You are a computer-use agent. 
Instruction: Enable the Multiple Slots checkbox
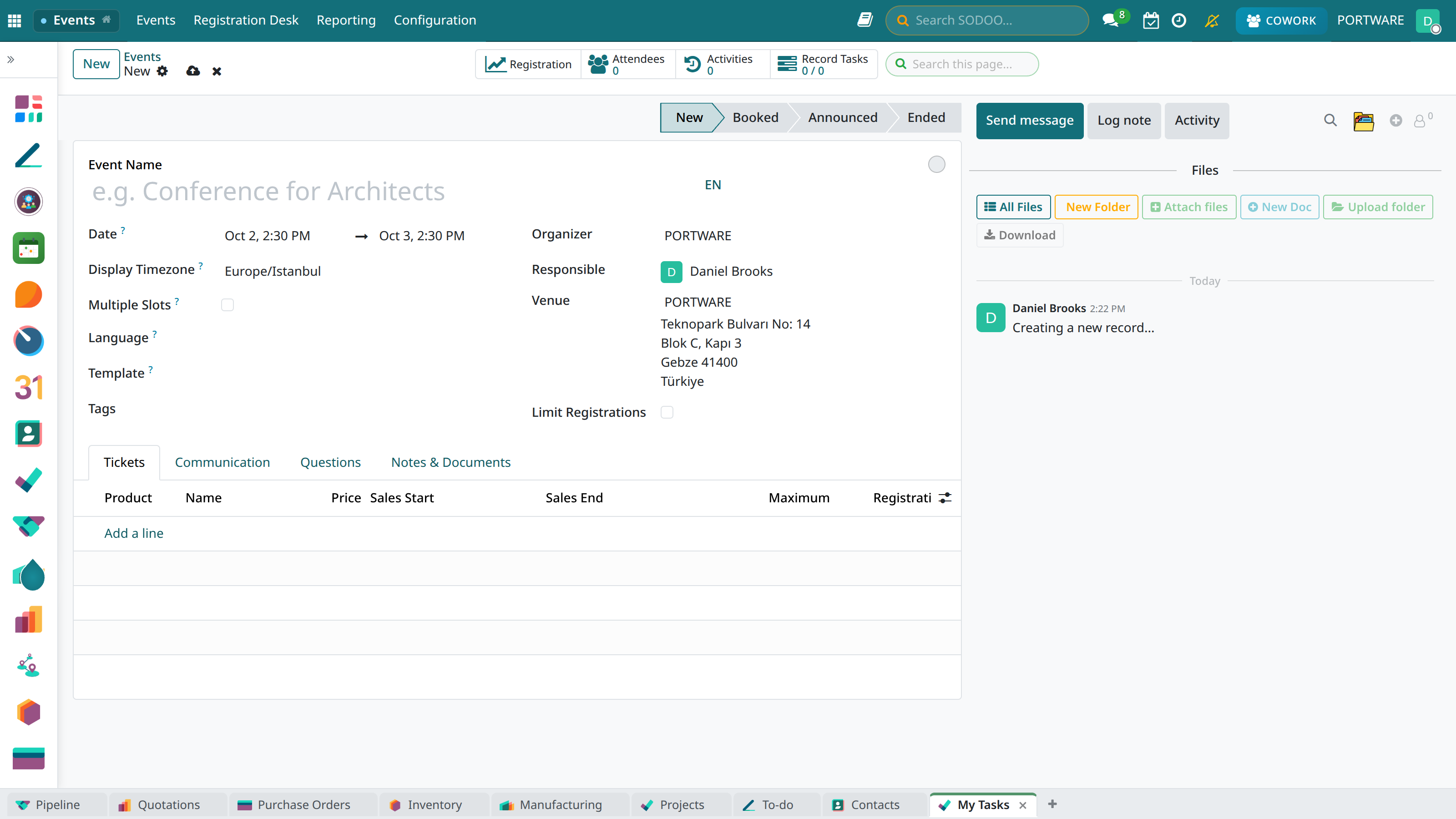pyautogui.click(x=227, y=305)
